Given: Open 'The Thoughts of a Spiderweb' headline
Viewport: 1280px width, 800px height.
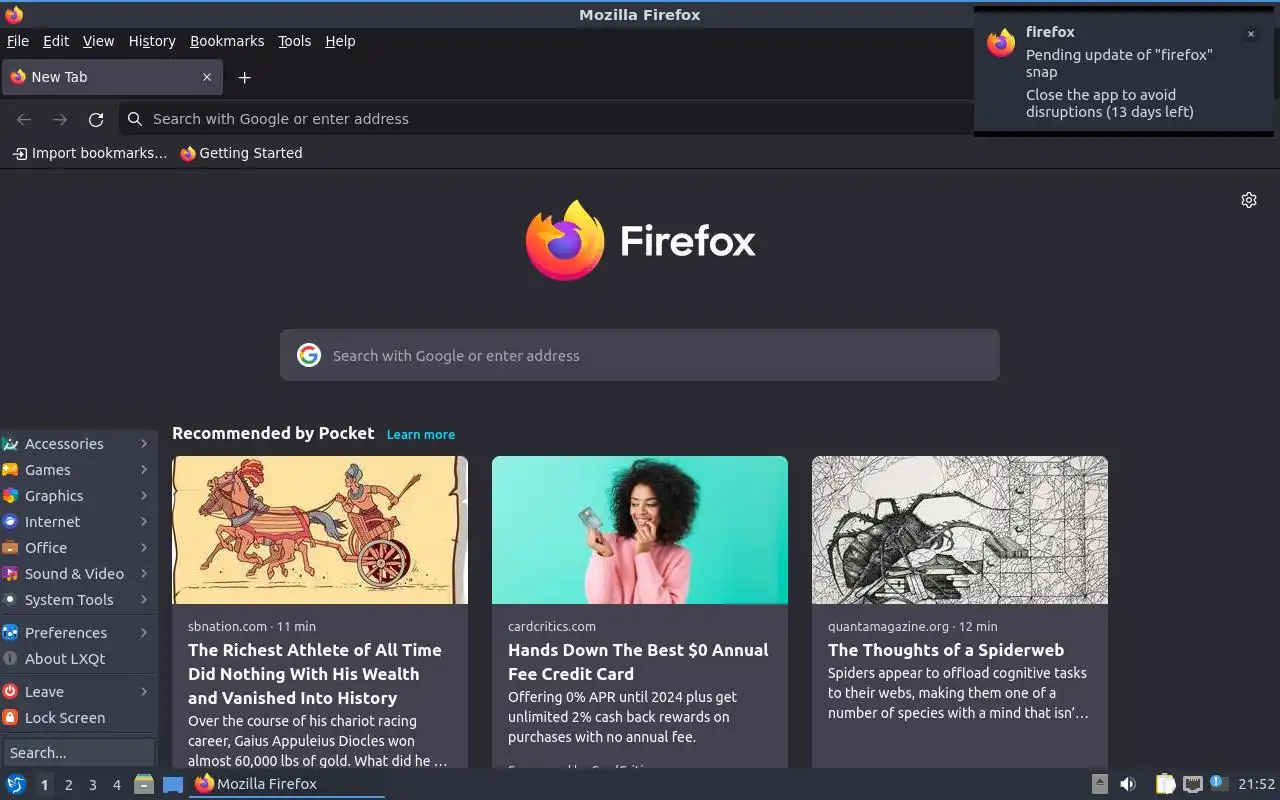Looking at the screenshot, I should (x=946, y=650).
